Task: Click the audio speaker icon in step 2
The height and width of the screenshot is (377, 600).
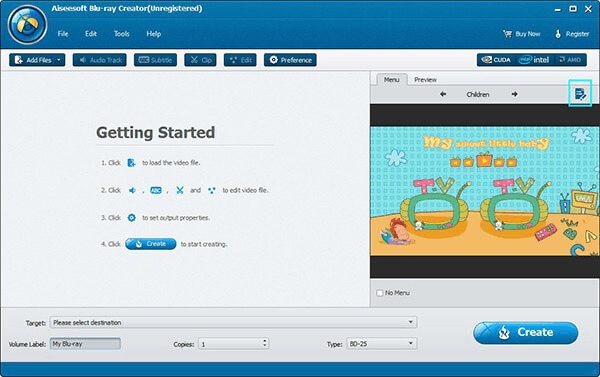Action: pyautogui.click(x=132, y=190)
